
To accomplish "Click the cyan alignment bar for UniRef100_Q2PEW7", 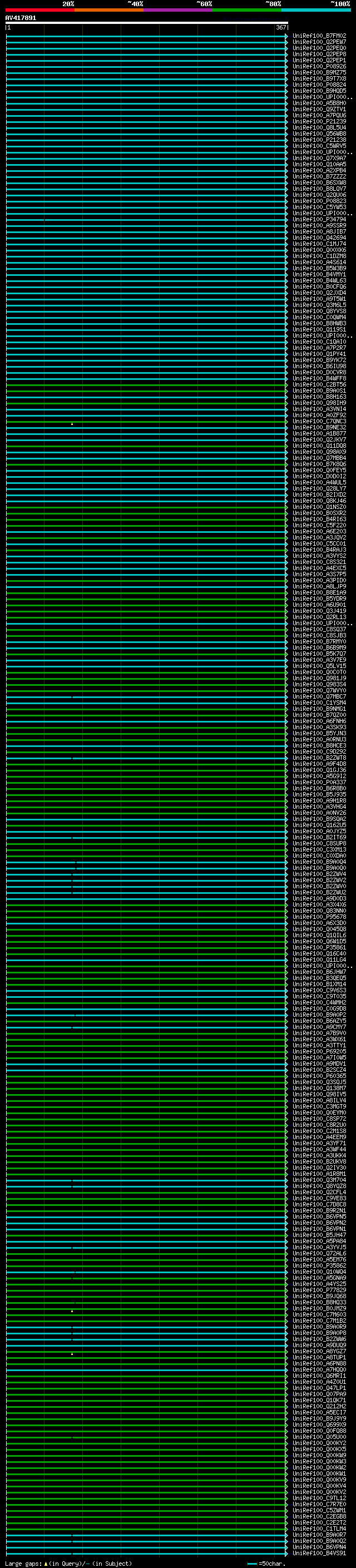I will tap(146, 42).
